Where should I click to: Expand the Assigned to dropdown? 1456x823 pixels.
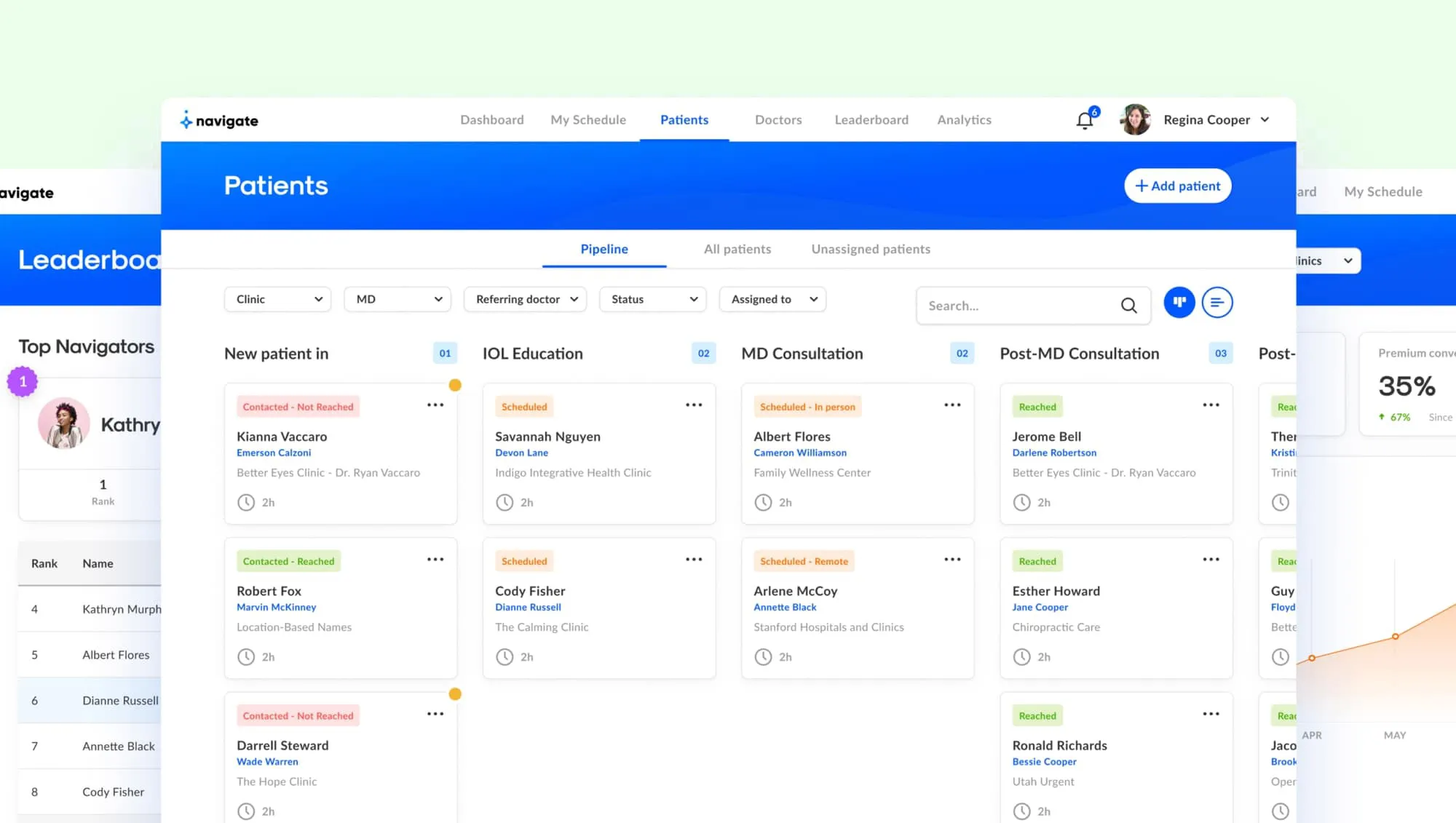[x=772, y=299]
